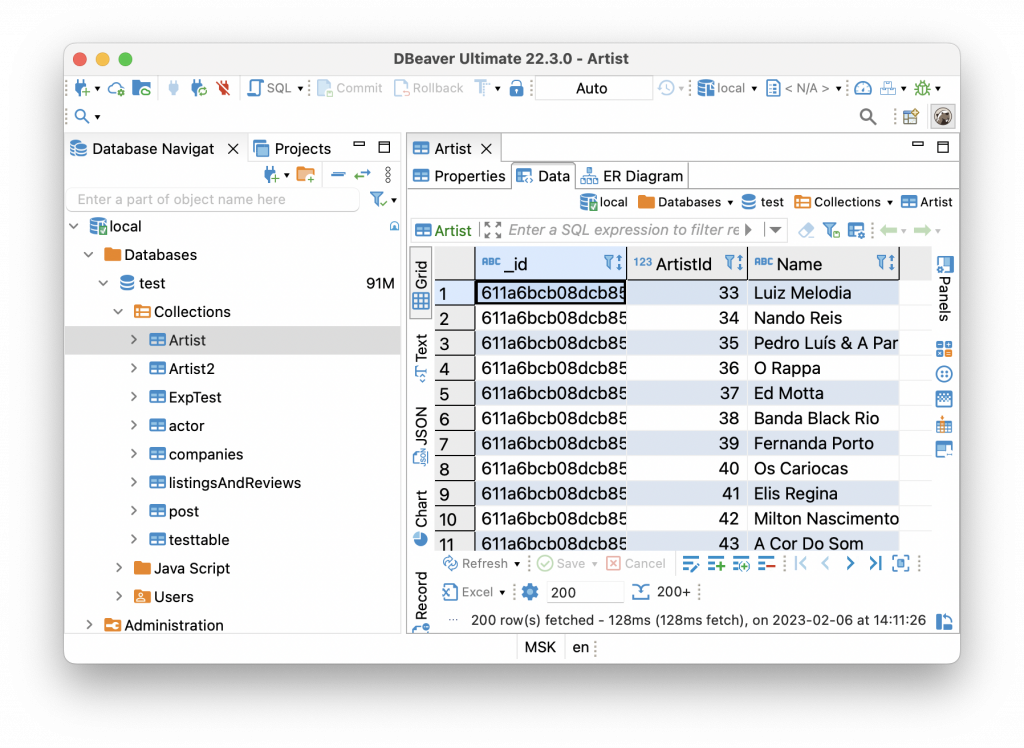Collapse the Collections node
The height and width of the screenshot is (748, 1024).
(118, 312)
